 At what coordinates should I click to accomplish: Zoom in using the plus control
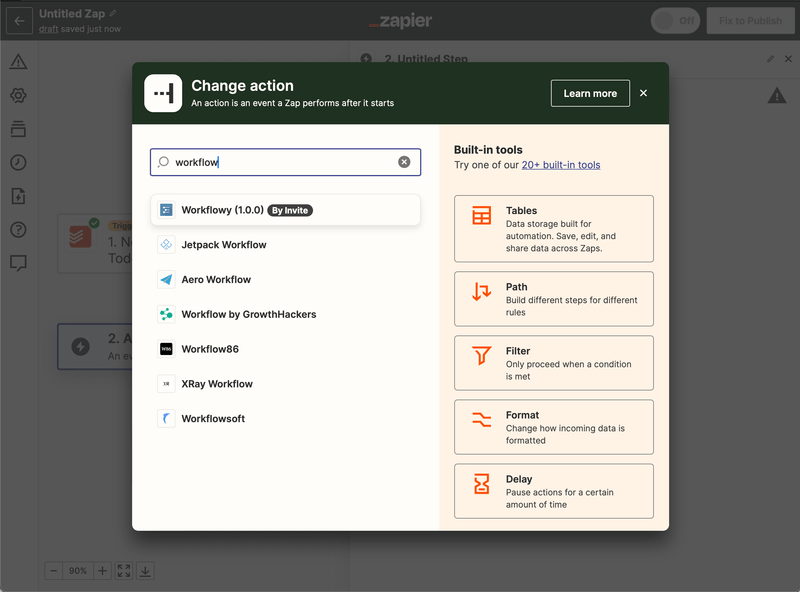pyautogui.click(x=102, y=570)
